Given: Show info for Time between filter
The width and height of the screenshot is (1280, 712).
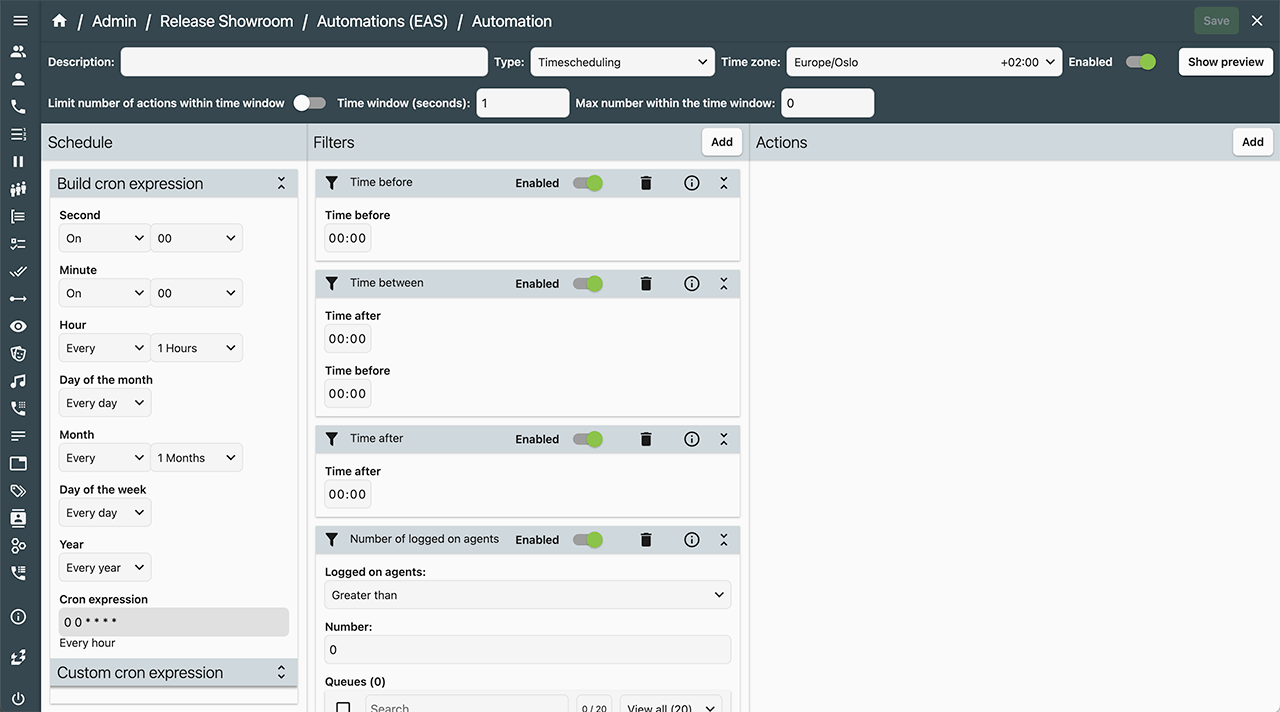Looking at the screenshot, I should 691,284.
